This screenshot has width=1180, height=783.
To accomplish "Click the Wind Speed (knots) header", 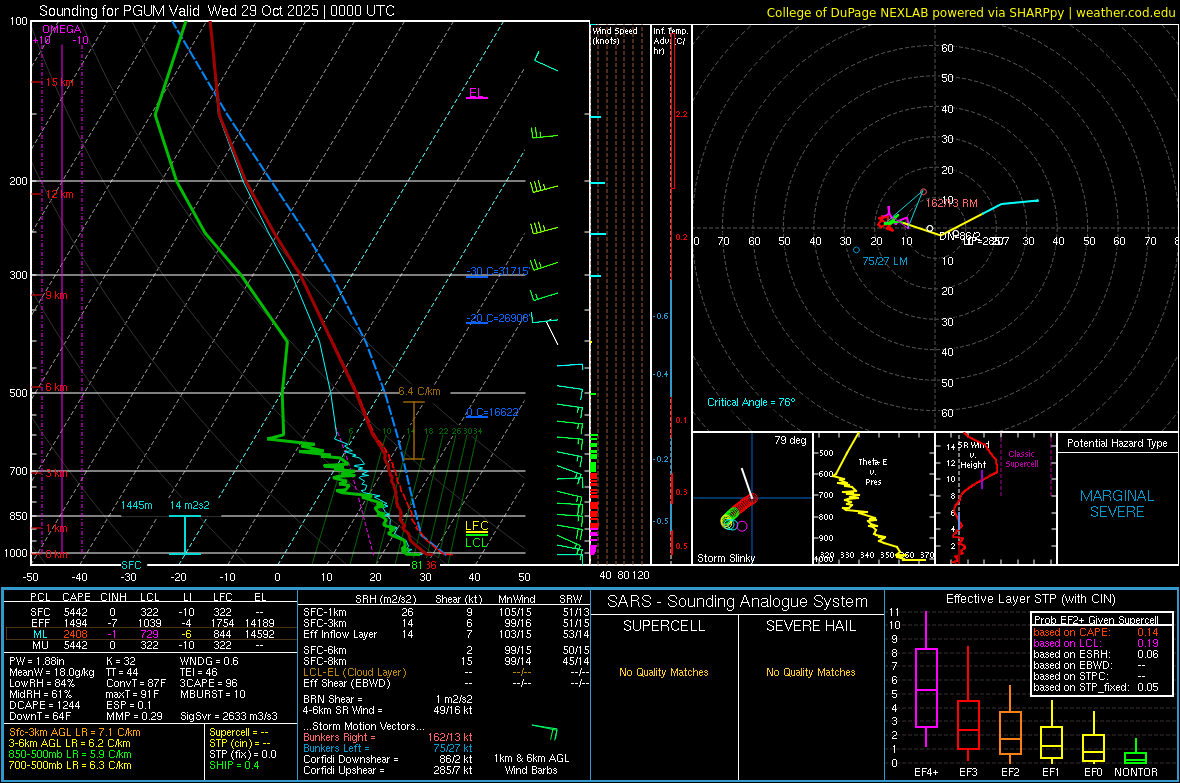I will pos(615,35).
